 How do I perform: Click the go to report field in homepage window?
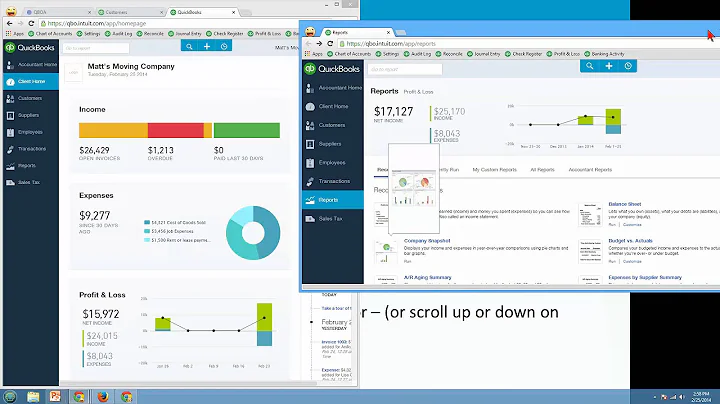(96, 48)
